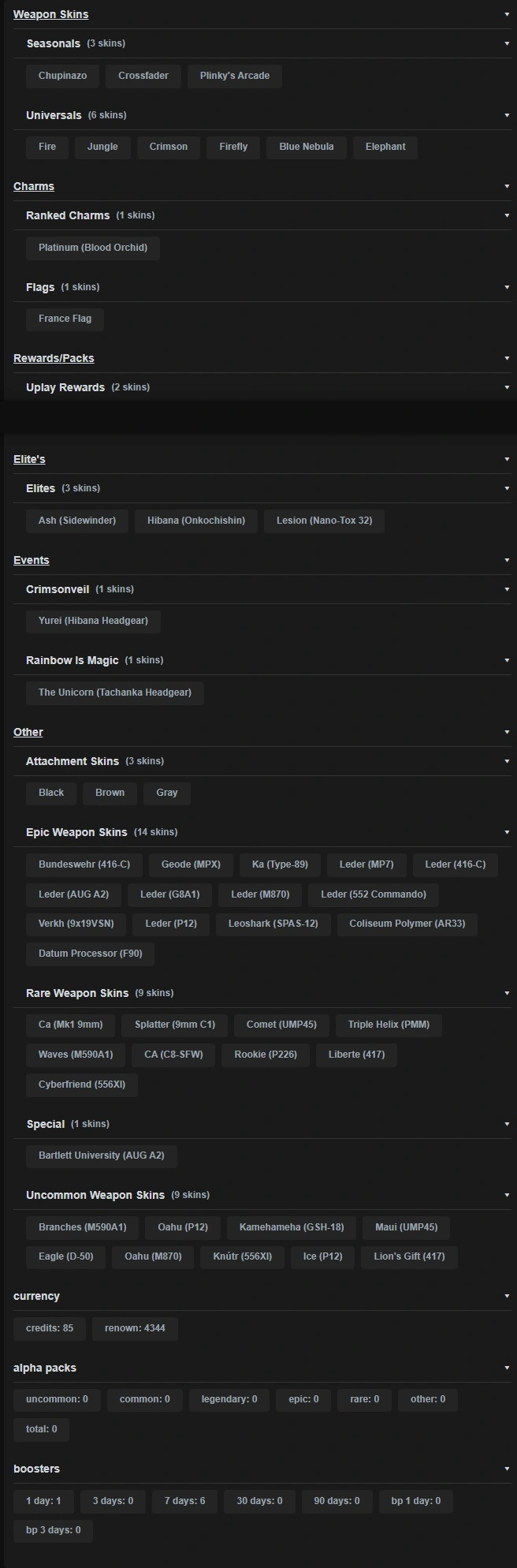Click the Events section heading
The width and height of the screenshot is (517, 1568).
(32, 560)
